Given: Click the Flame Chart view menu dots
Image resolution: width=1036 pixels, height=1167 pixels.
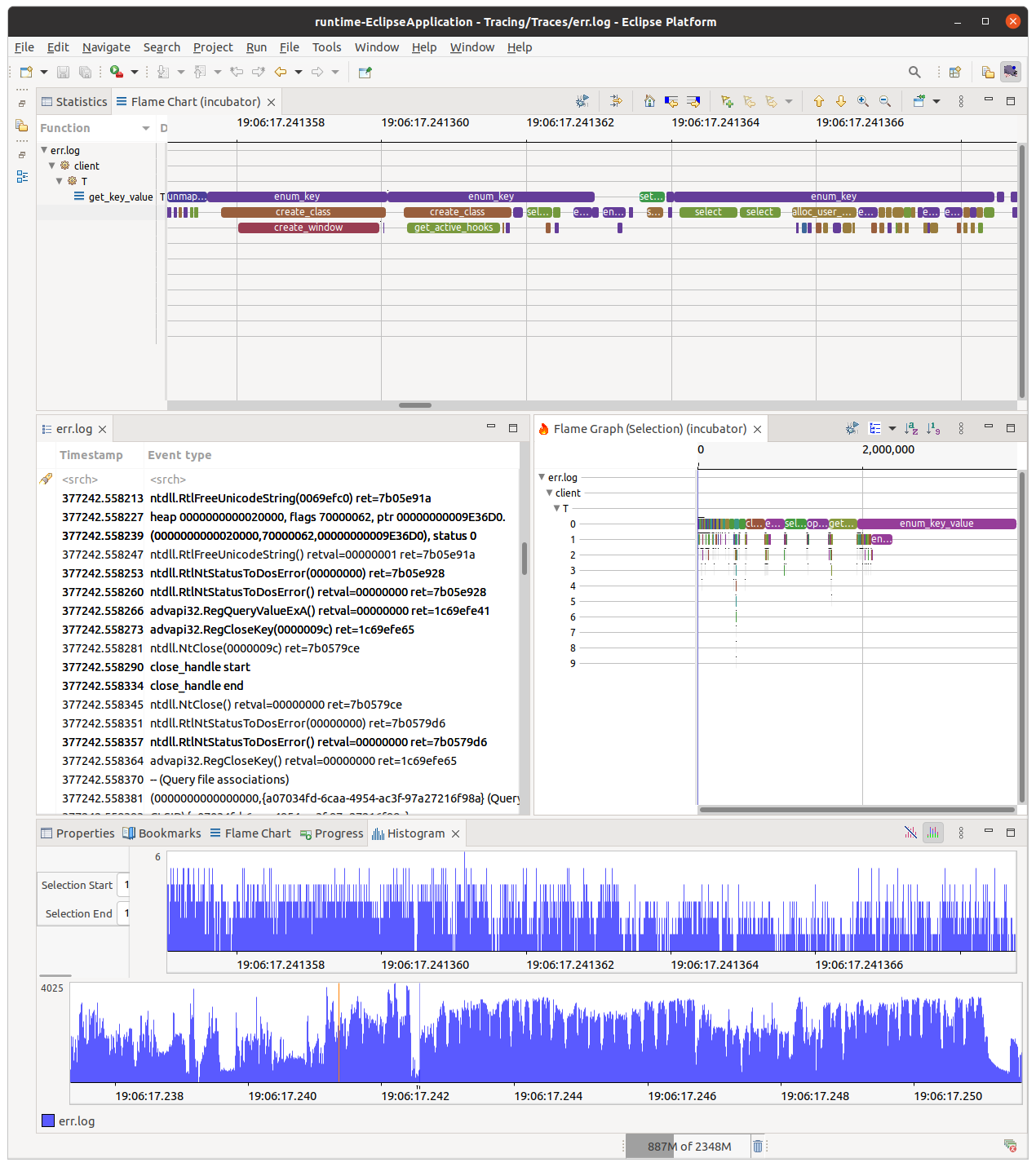Looking at the screenshot, I should 961,101.
